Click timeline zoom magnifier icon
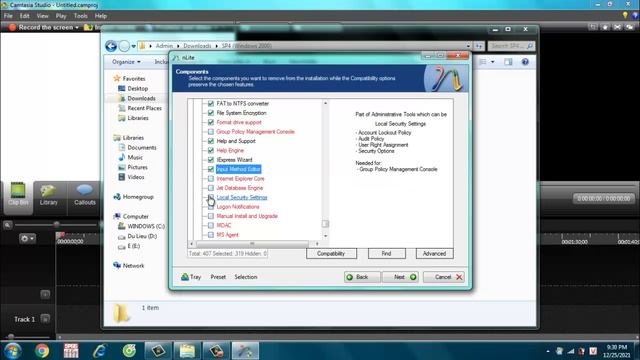Screen dimensions: 640x360 [8, 225]
